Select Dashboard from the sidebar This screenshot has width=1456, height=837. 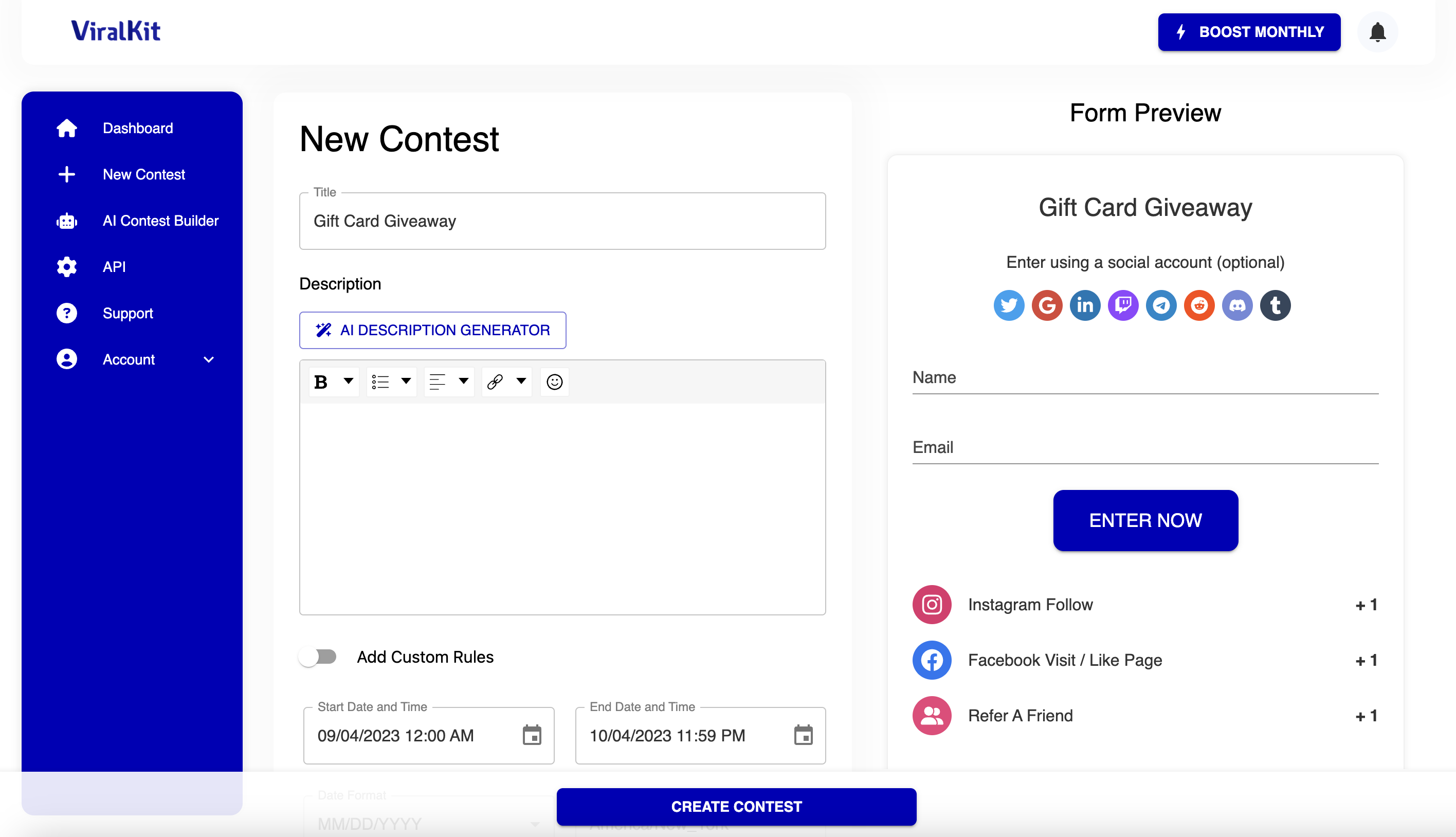pos(138,128)
